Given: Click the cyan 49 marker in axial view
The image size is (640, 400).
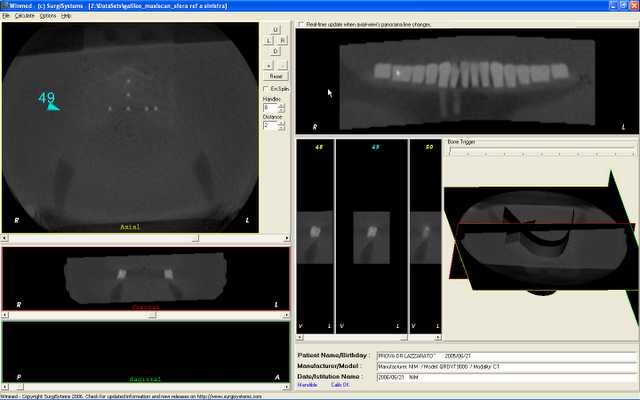Looking at the screenshot, I should (48, 100).
